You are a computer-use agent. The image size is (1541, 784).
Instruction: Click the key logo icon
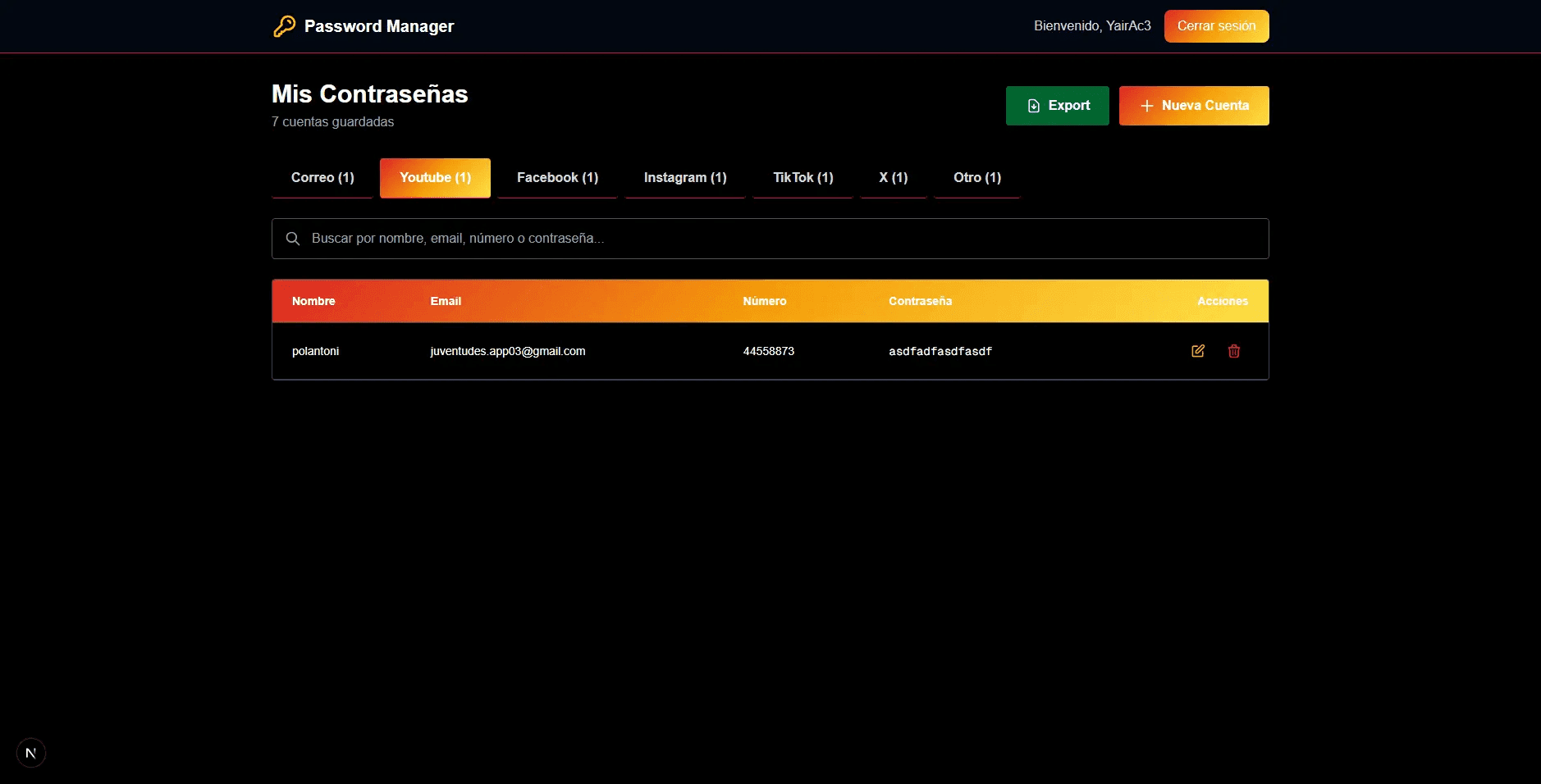(284, 26)
